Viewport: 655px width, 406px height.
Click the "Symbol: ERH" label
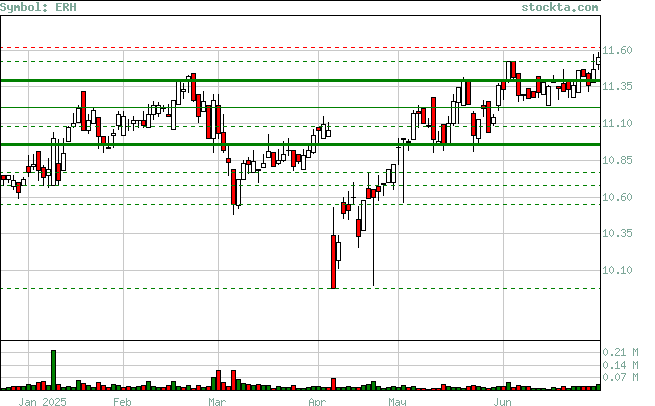coord(38,7)
